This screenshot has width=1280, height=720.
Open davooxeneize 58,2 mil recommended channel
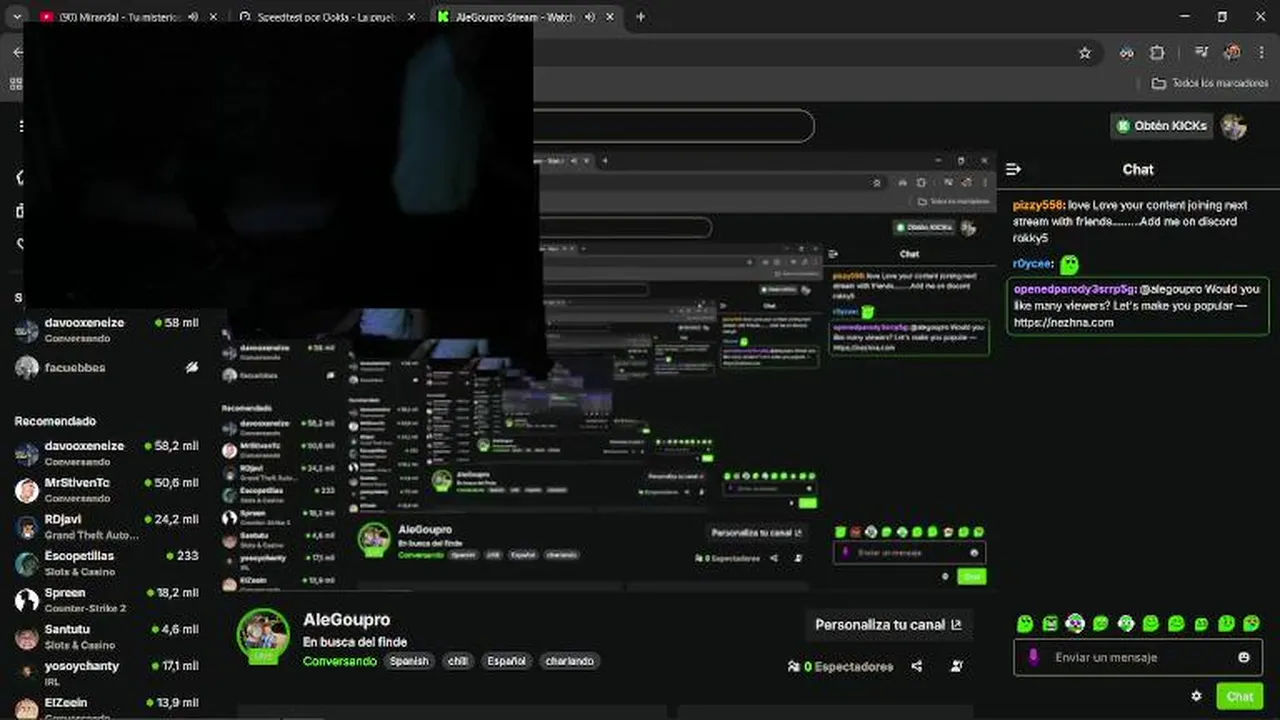click(x=108, y=453)
